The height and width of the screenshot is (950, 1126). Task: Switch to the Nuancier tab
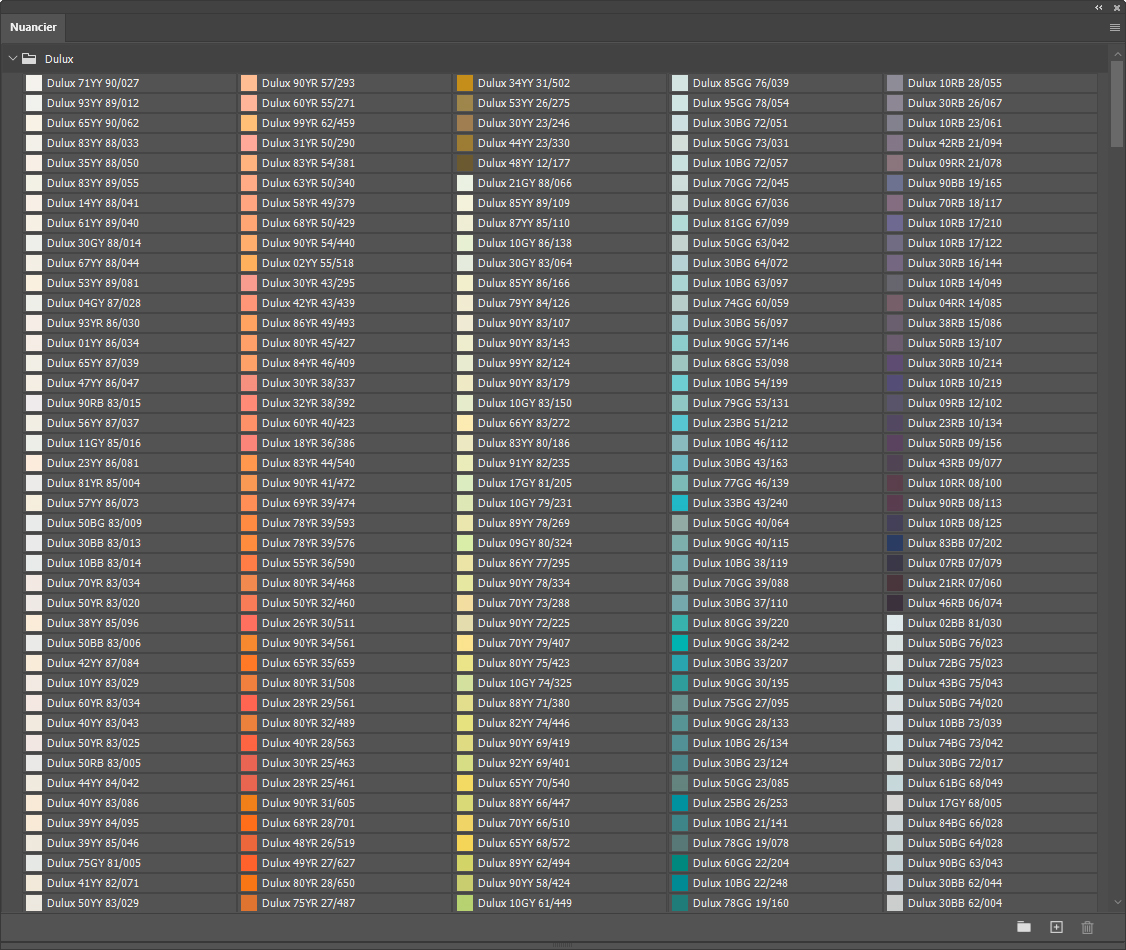pyautogui.click(x=33, y=27)
